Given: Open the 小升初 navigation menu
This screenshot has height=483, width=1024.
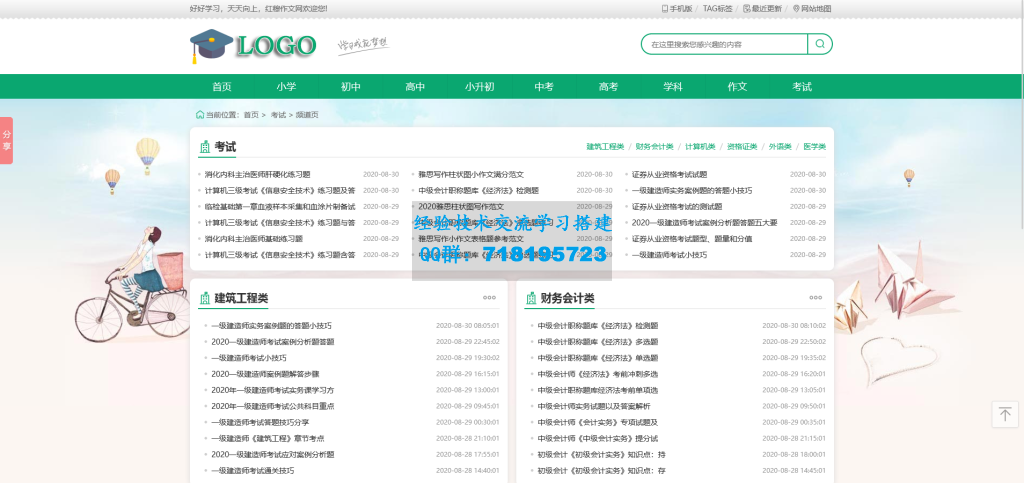Looking at the screenshot, I should (x=479, y=87).
